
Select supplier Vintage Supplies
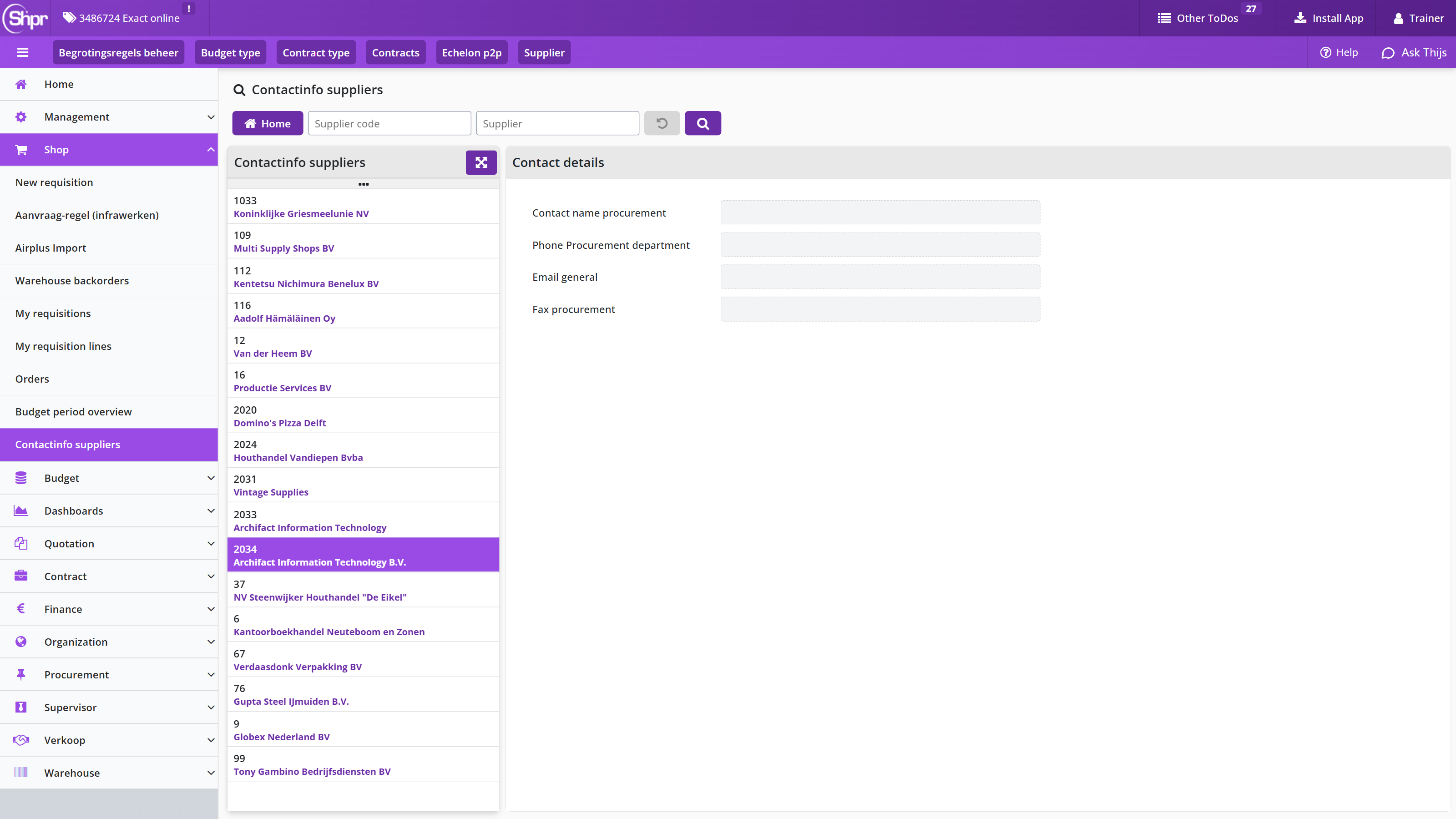click(363, 485)
